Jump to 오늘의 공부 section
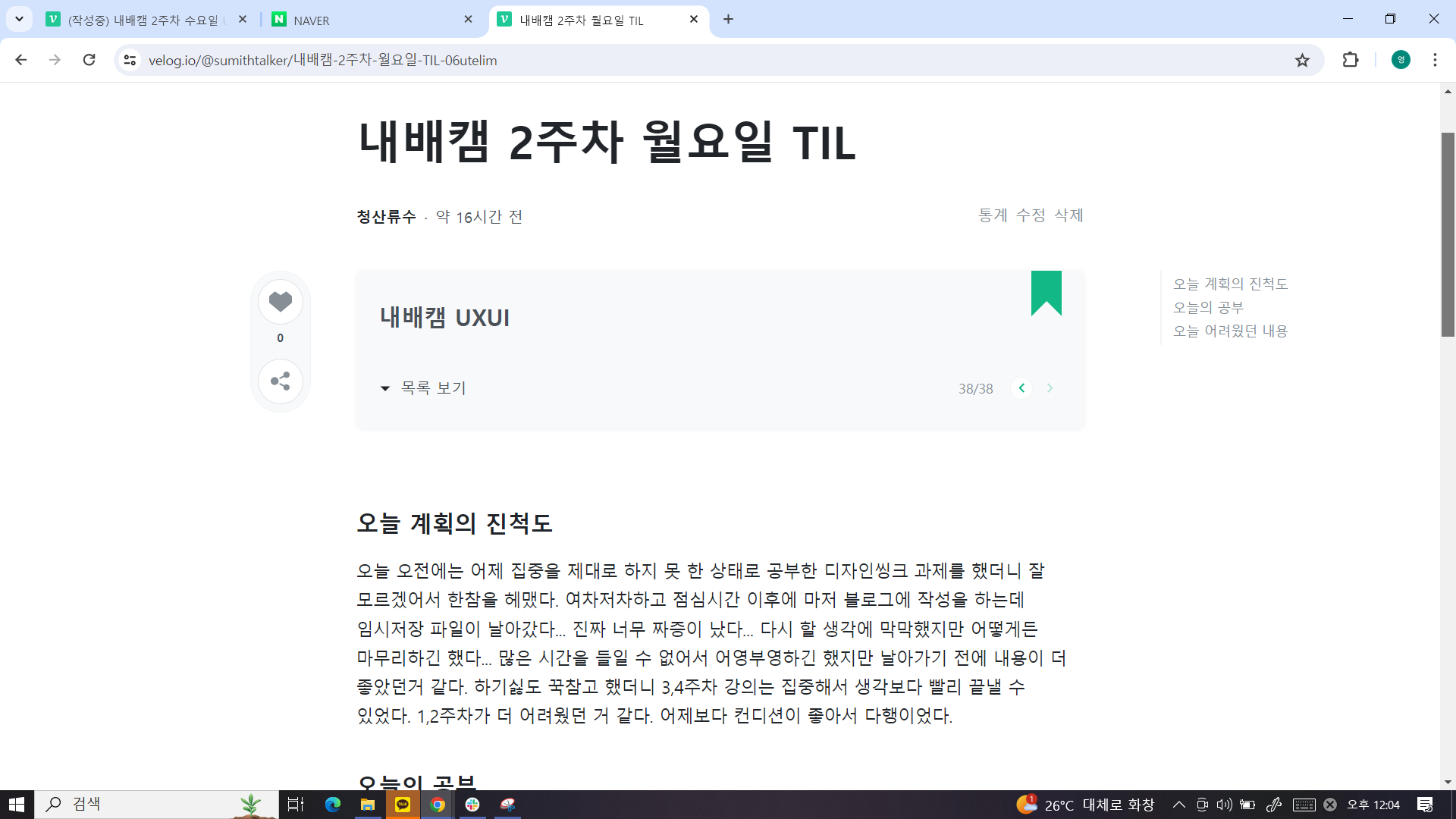The image size is (1456, 819). [1208, 307]
